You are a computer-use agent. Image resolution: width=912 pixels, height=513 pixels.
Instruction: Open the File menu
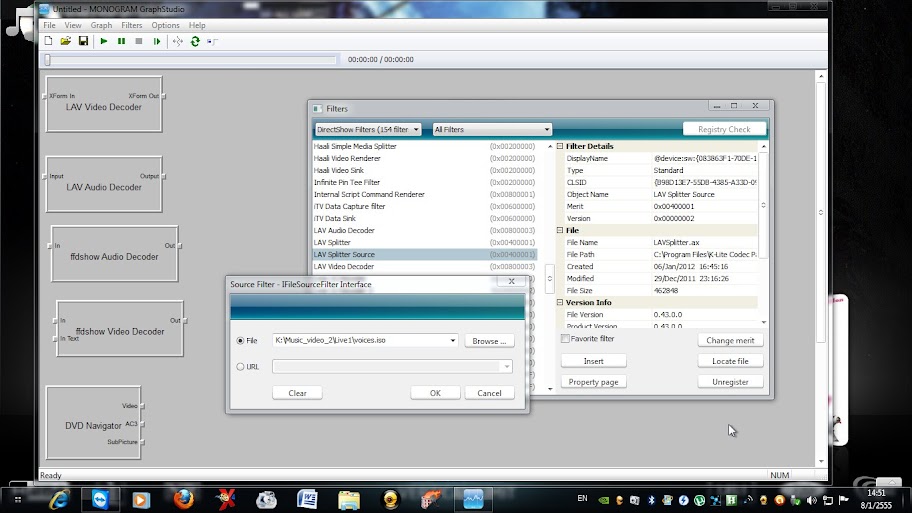click(x=49, y=25)
